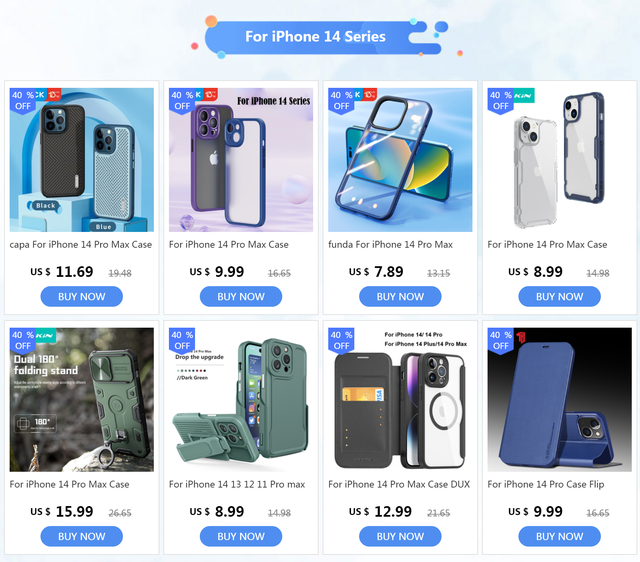Buy the flip case priced at 9.99
Viewport: 640px width, 562px height.
coord(560,536)
